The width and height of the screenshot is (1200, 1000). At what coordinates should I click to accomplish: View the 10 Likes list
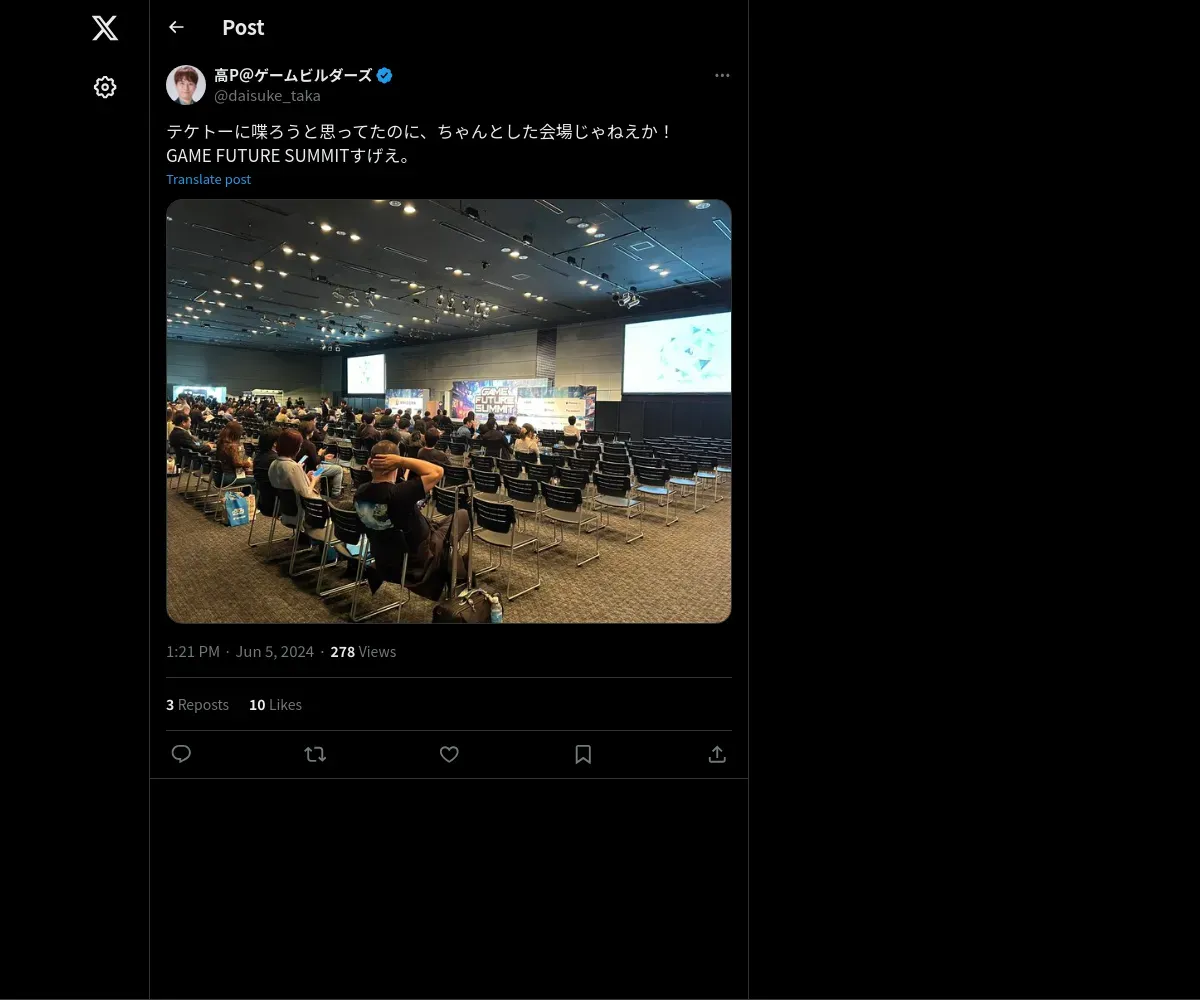point(275,704)
